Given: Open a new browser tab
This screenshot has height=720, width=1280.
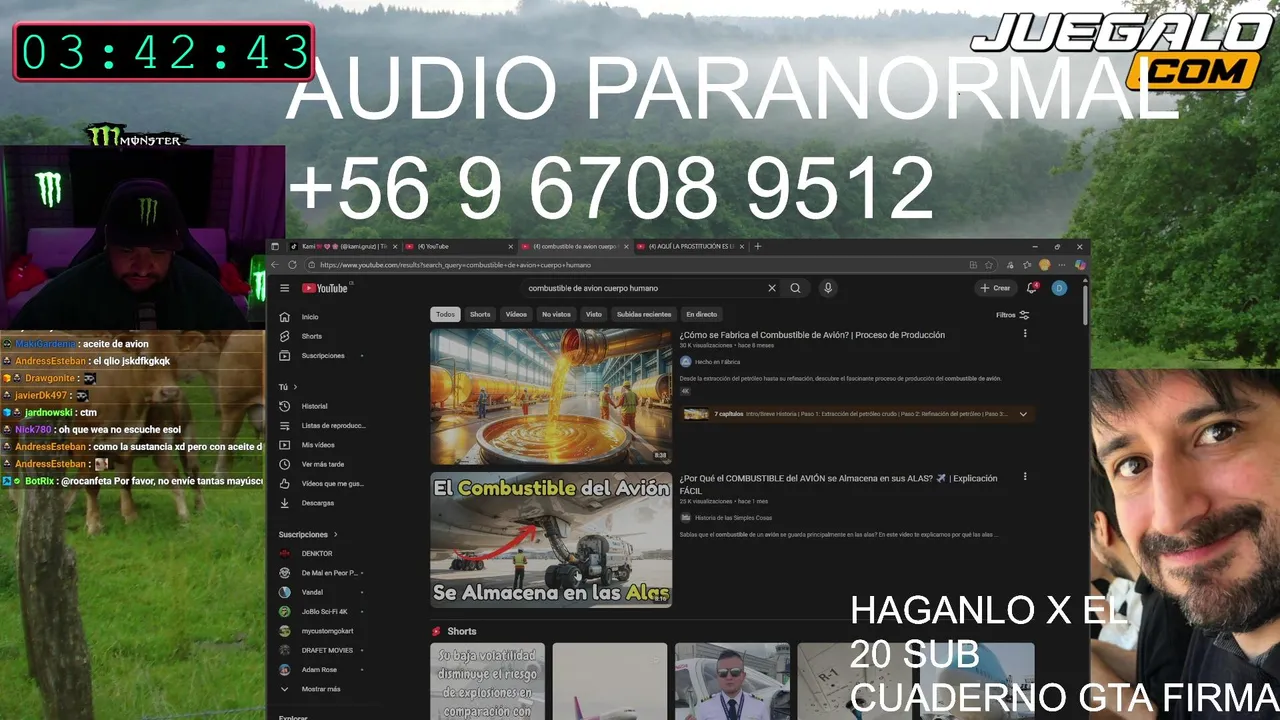Looking at the screenshot, I should pos(758,246).
